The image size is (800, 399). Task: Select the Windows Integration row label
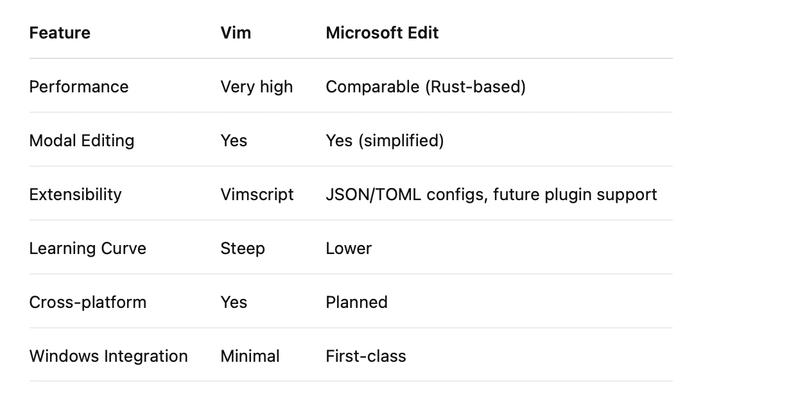pos(108,356)
